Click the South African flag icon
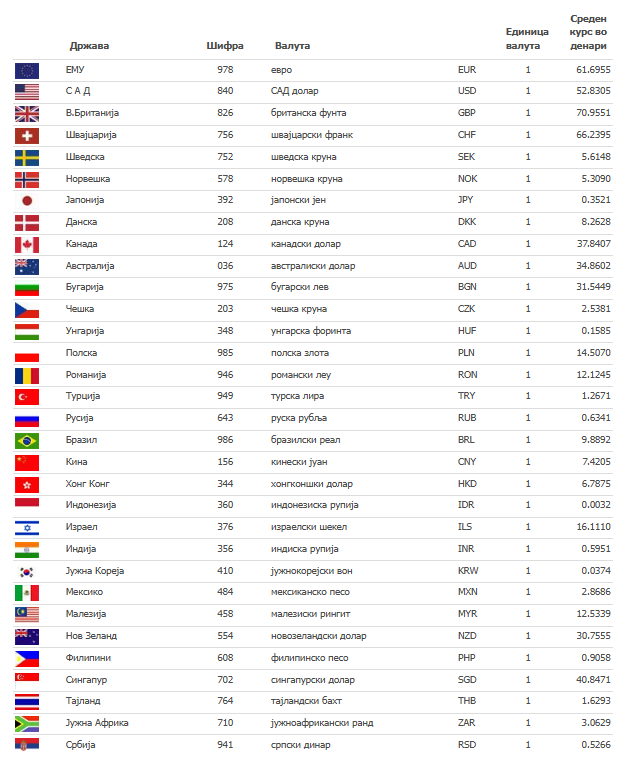624x768 pixels. pyautogui.click(x=27, y=723)
